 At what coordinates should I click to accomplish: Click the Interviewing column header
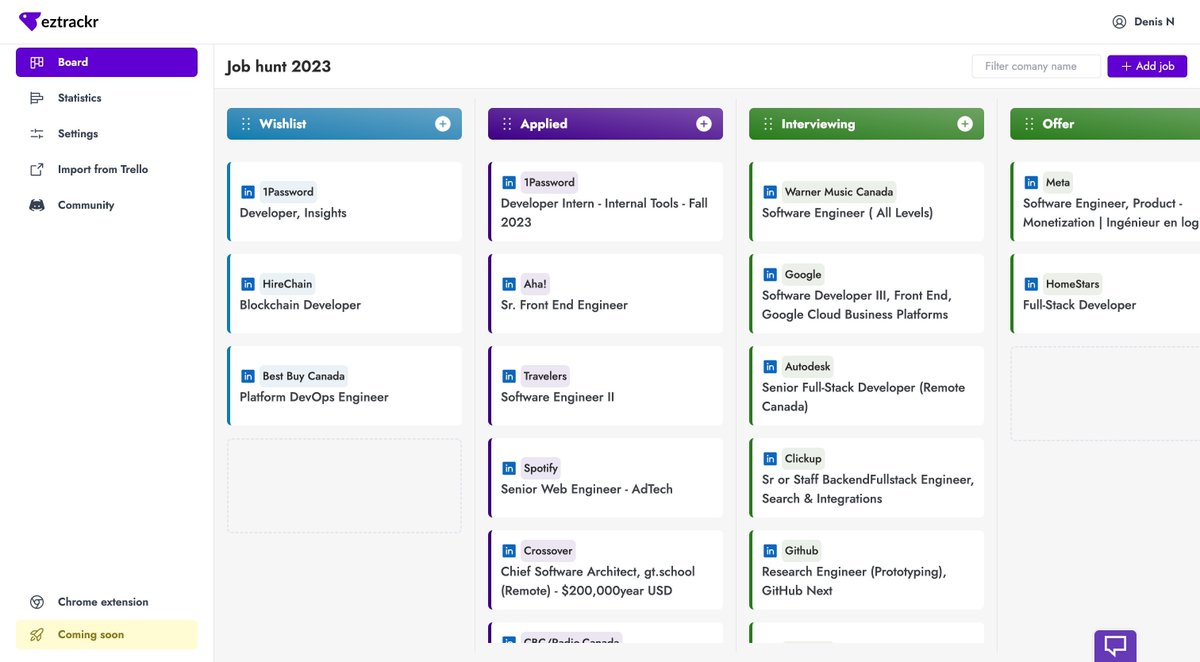[866, 124]
